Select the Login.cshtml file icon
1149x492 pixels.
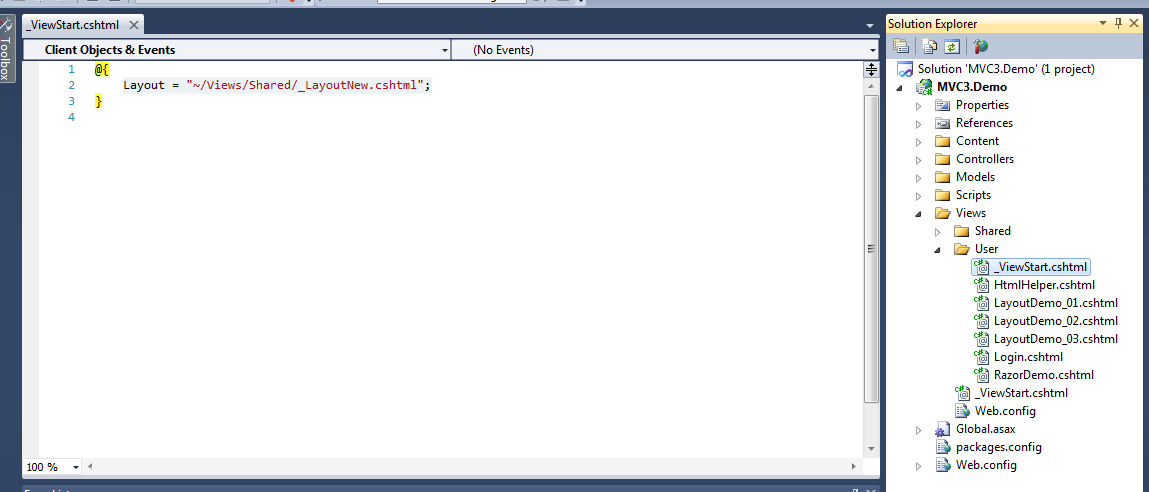pyautogui.click(x=981, y=357)
